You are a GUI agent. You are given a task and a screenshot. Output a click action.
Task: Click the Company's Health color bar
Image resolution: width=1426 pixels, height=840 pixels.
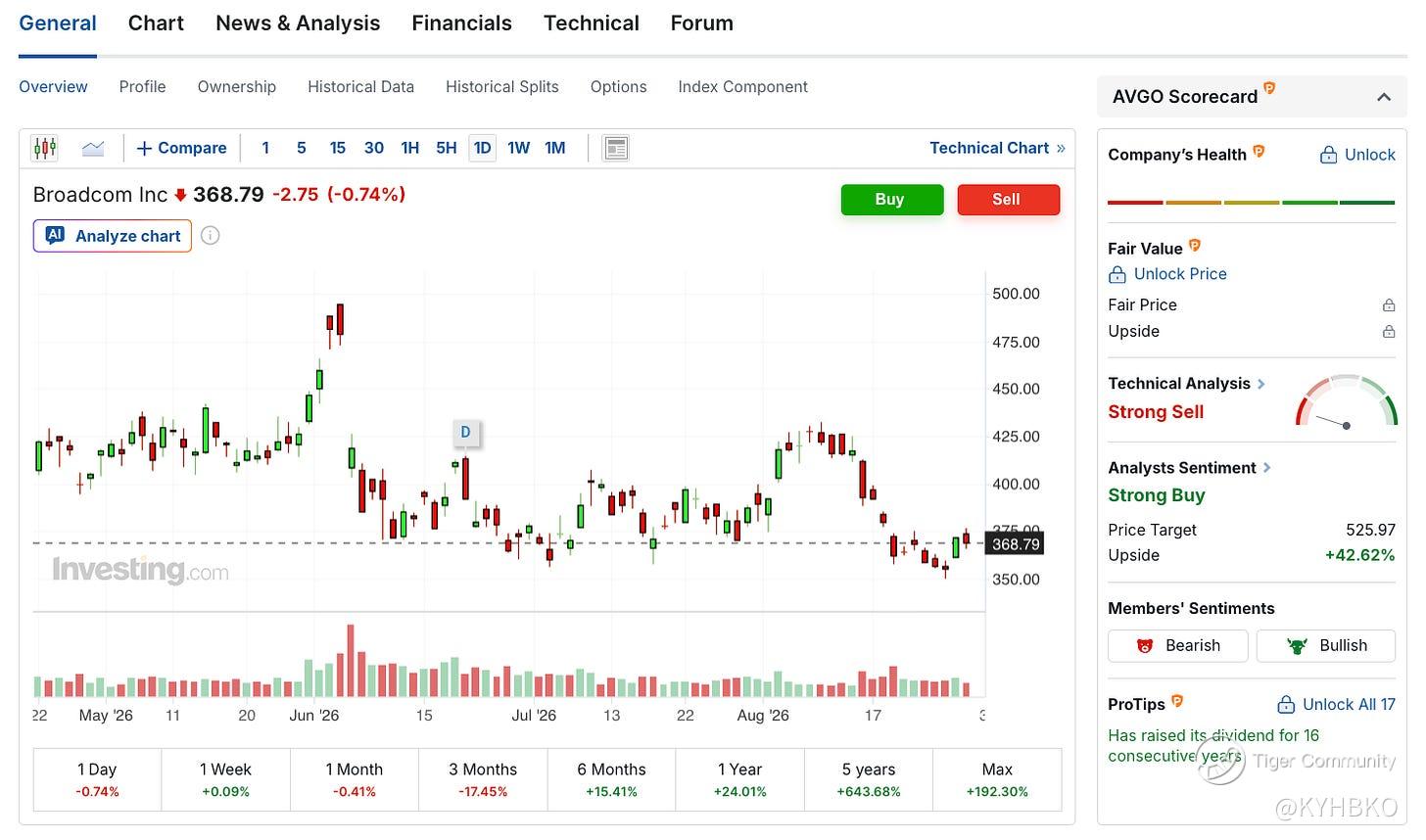pos(1252,203)
